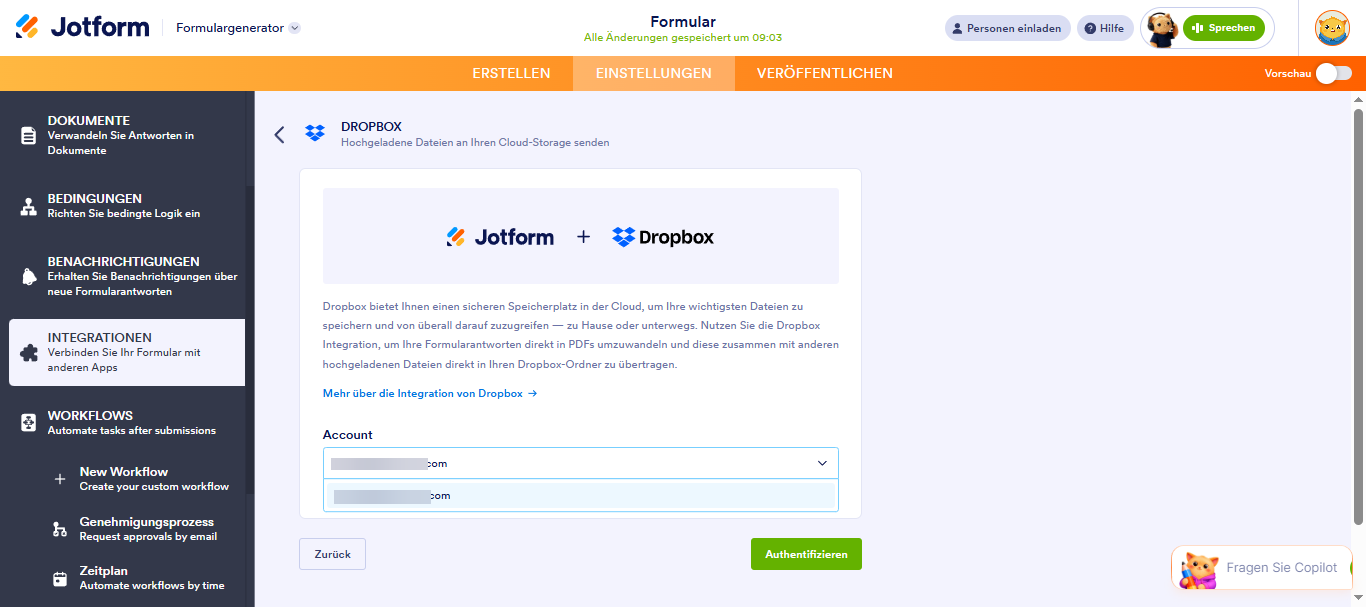Switch to the EINSTELLUNGEN tab

[x=654, y=73]
